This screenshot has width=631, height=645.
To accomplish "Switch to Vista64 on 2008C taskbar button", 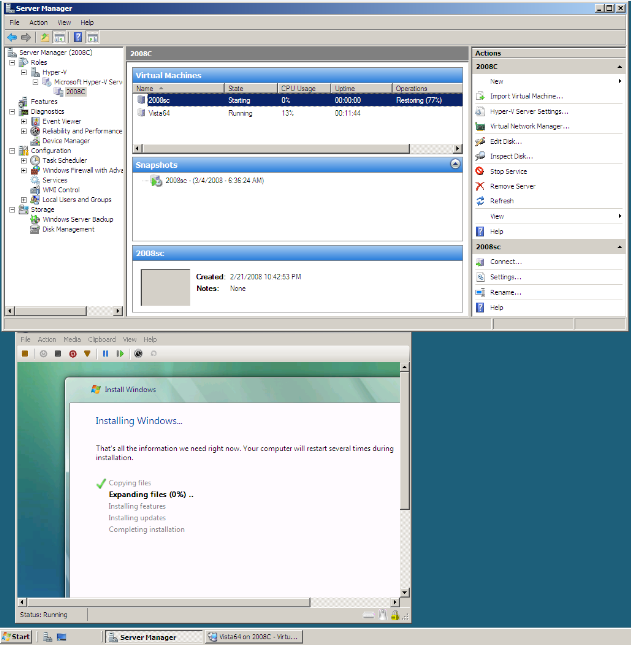I will (x=254, y=637).
